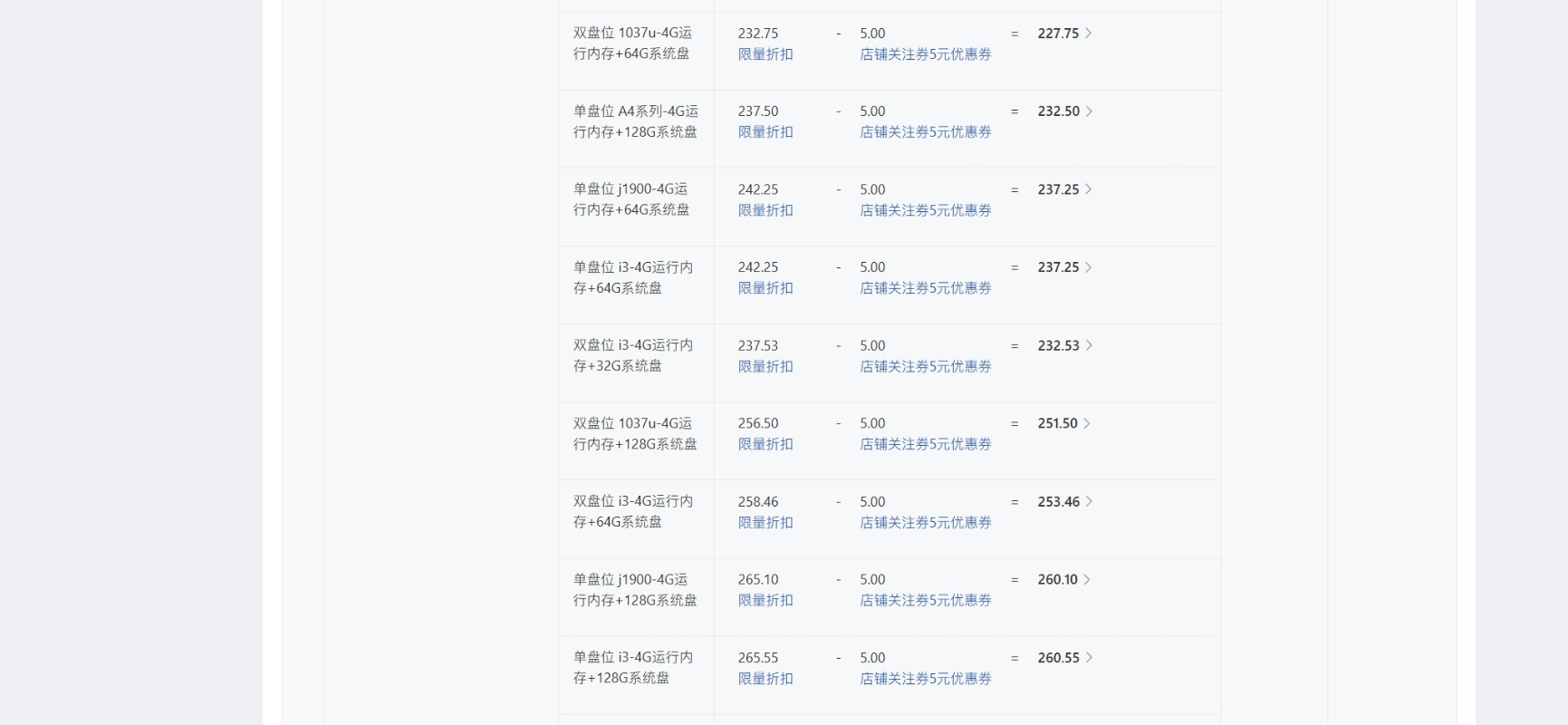Select 限量折扣 under price 237.53

coord(765,367)
